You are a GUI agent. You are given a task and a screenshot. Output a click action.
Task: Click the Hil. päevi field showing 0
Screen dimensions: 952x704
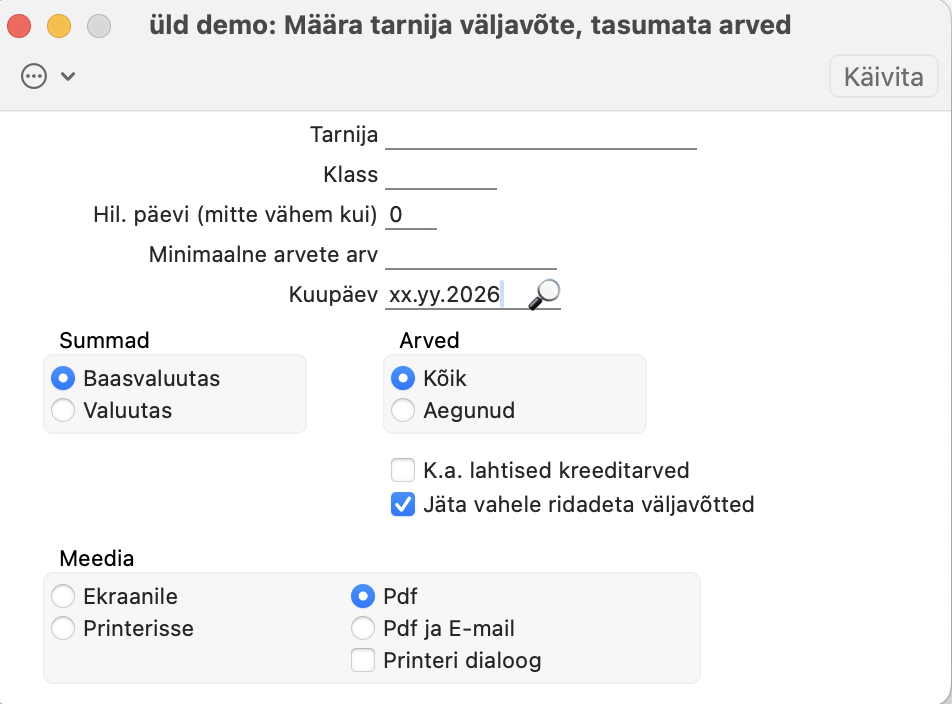pos(411,215)
